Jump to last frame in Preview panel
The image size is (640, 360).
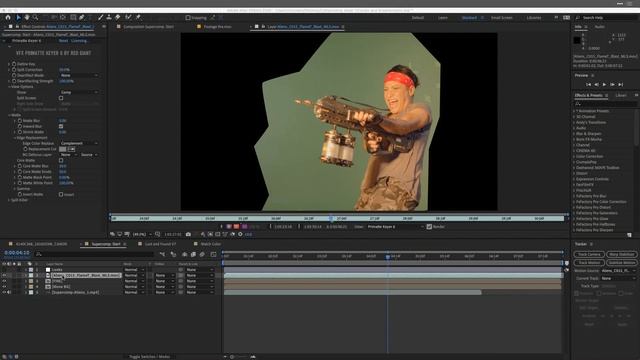[x=621, y=84]
